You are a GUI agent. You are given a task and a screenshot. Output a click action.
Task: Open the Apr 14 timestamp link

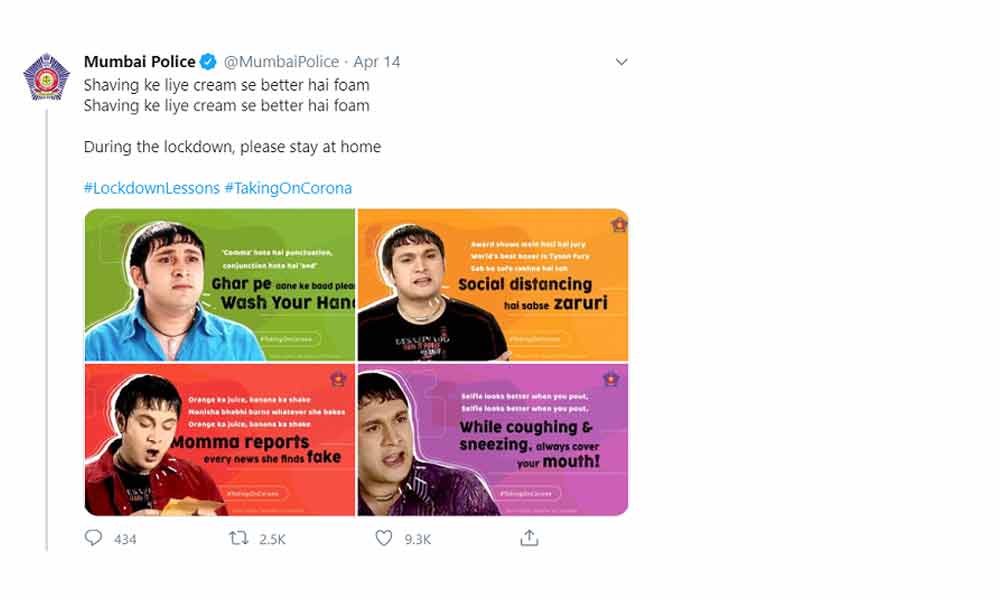pyautogui.click(x=377, y=62)
